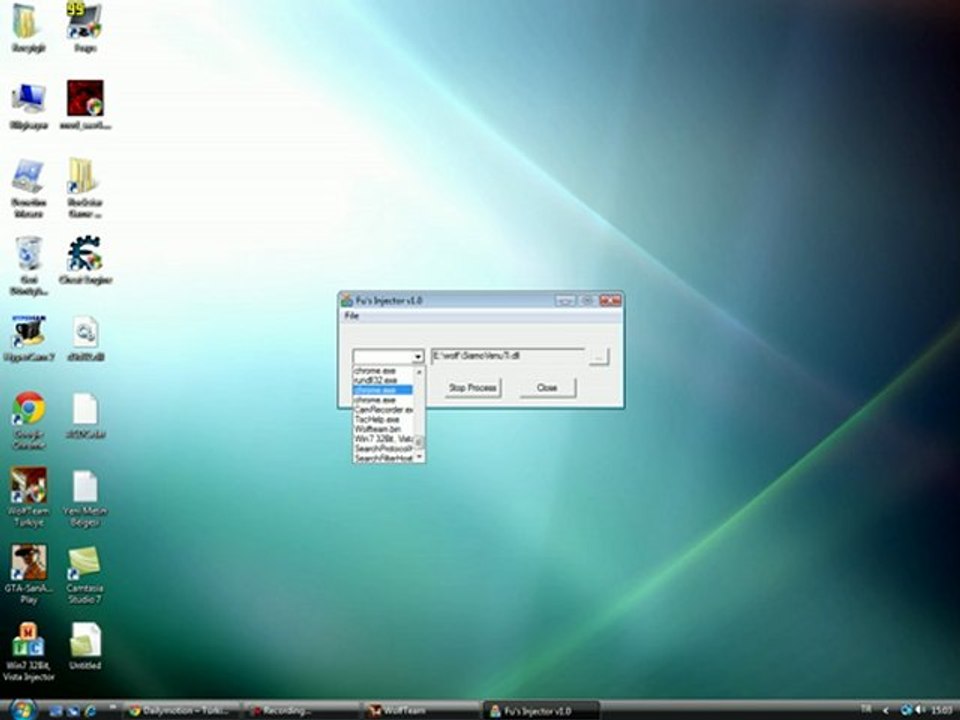Select TscHelp.exe from the process list

tap(383, 419)
